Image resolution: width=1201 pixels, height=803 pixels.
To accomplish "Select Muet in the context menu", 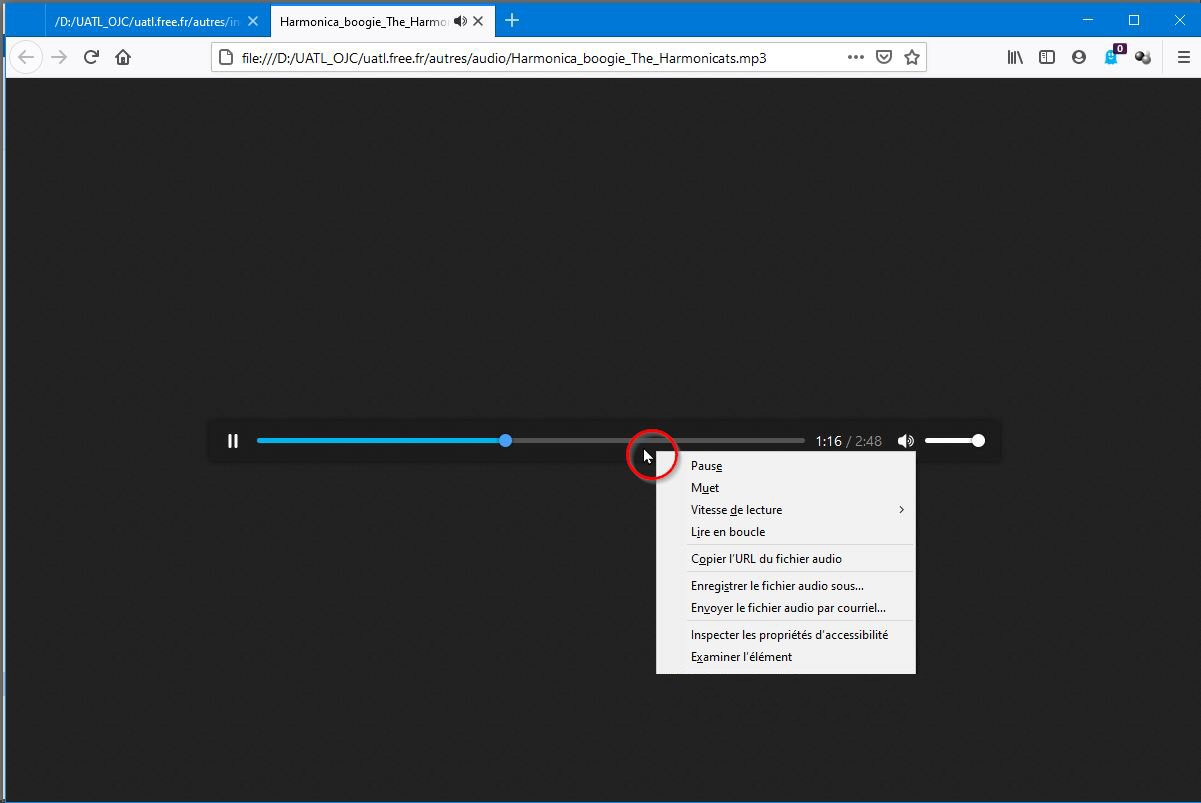I will coord(785,488).
